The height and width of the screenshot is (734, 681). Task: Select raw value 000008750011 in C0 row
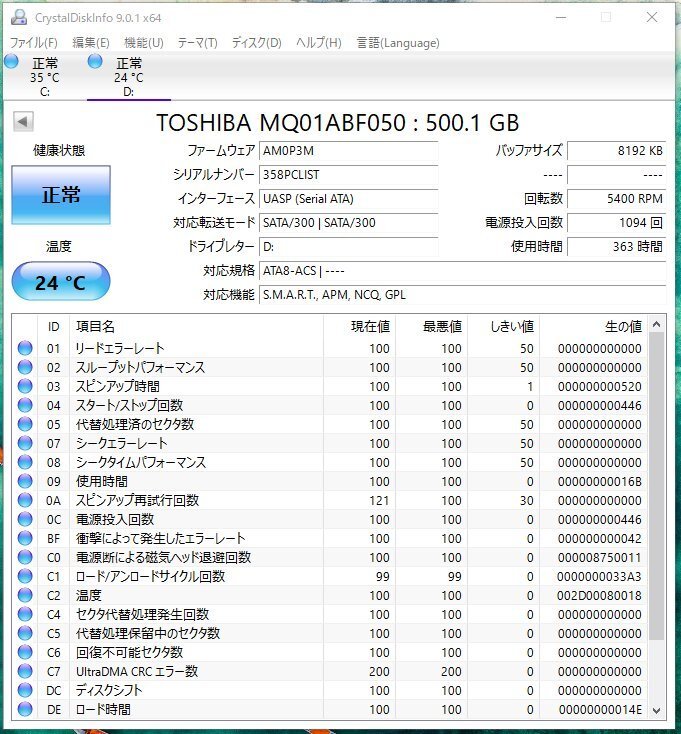coord(599,558)
